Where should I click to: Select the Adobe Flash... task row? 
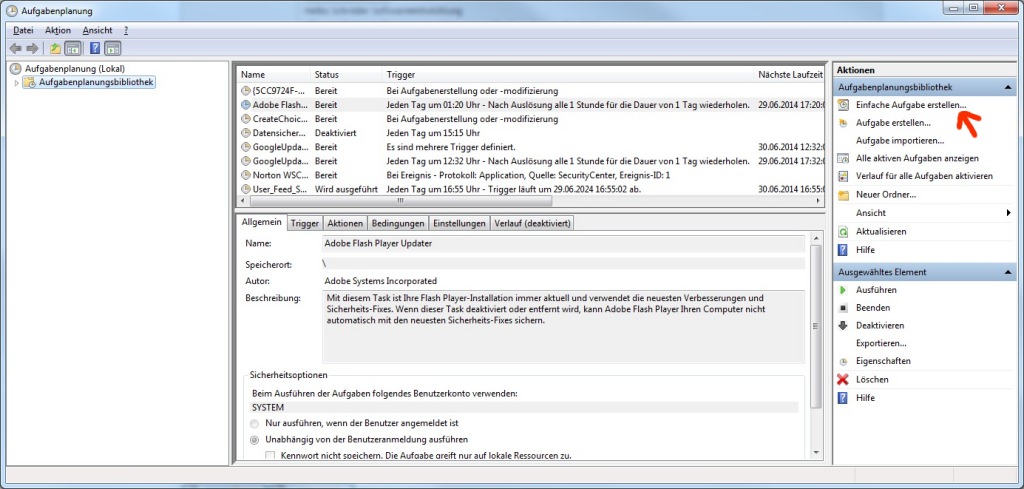click(x=530, y=104)
